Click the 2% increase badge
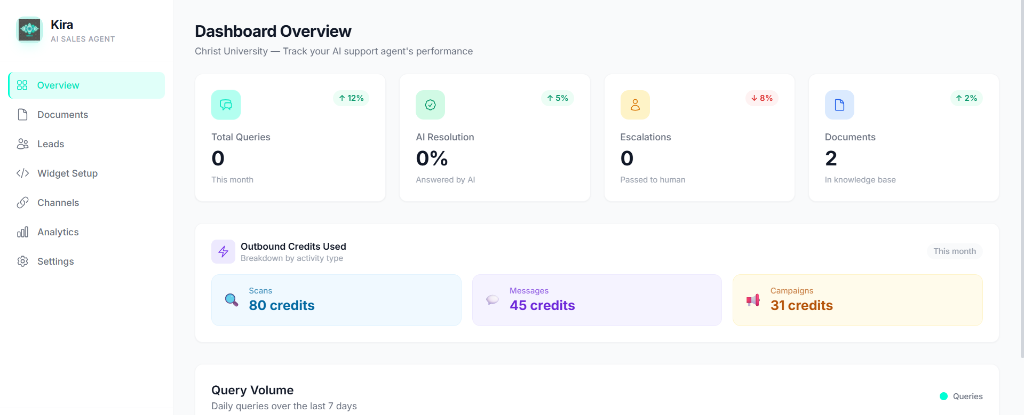 click(x=967, y=98)
